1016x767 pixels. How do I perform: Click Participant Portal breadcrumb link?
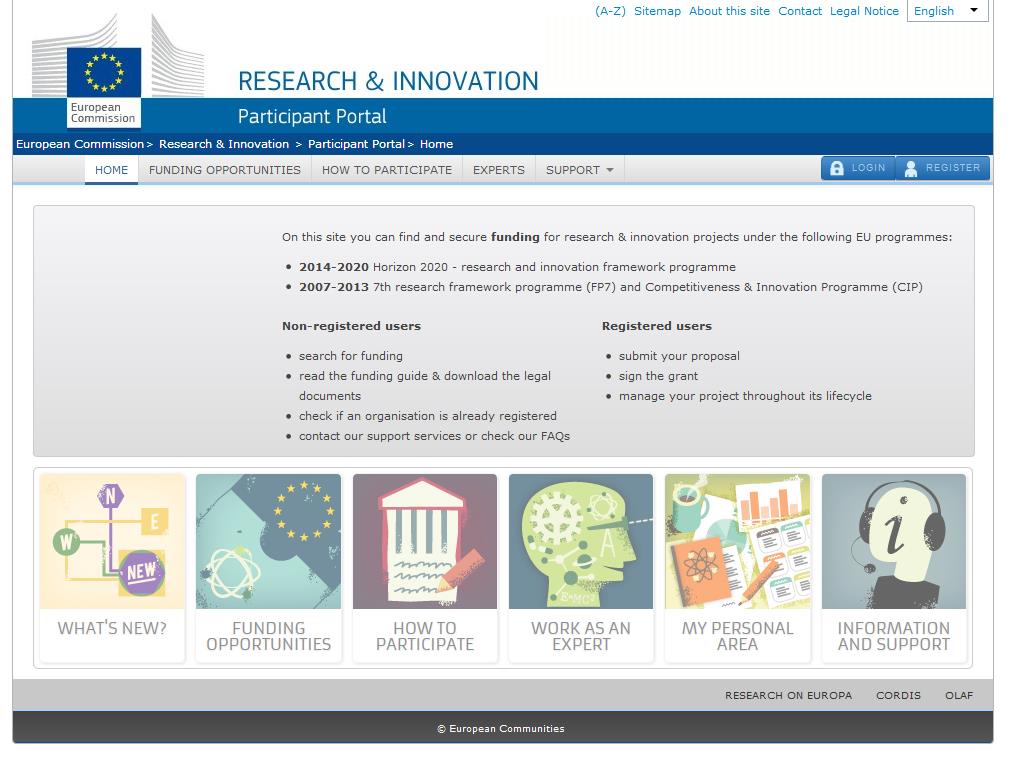point(356,144)
